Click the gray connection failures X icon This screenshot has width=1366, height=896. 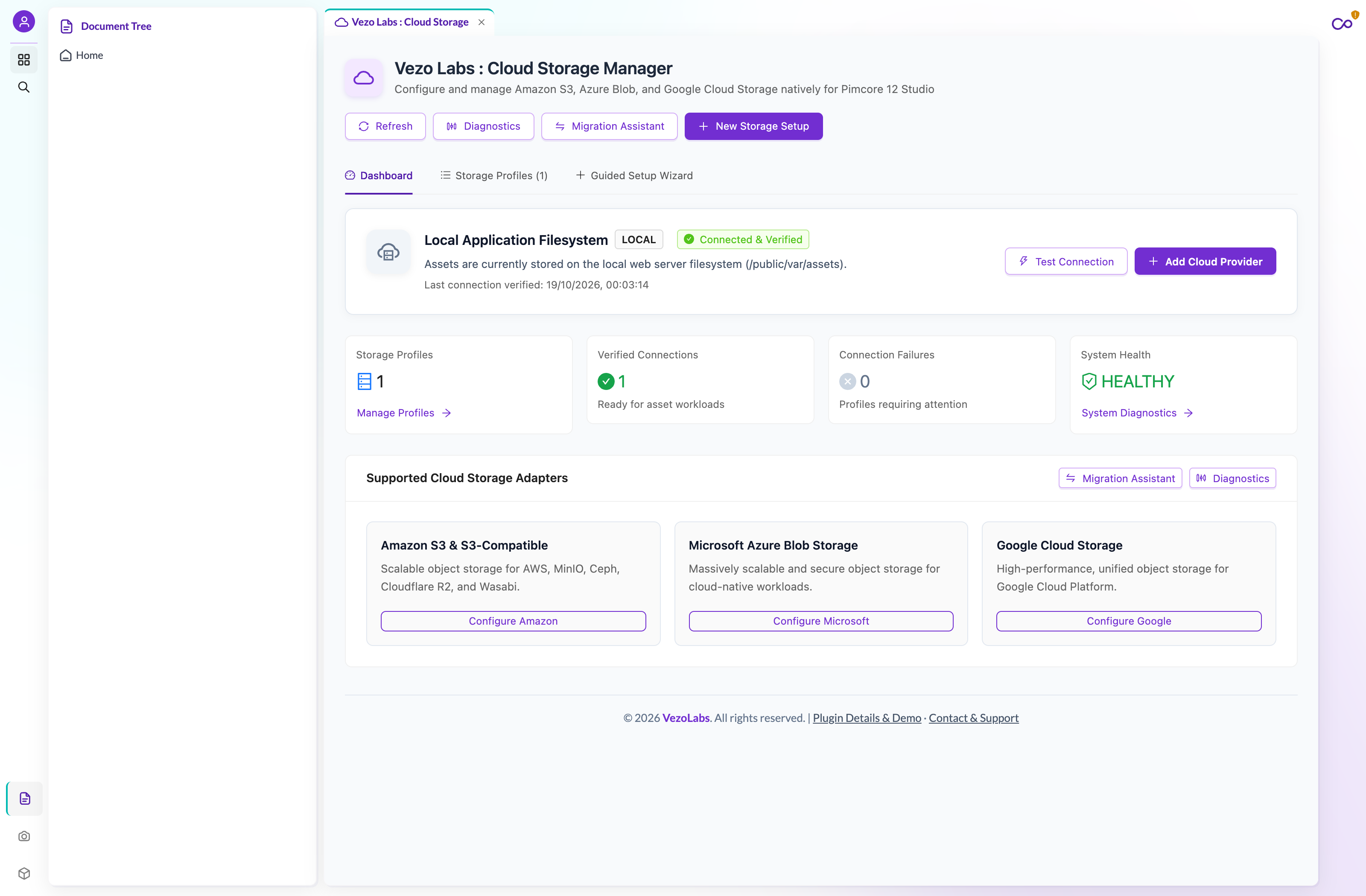848,381
